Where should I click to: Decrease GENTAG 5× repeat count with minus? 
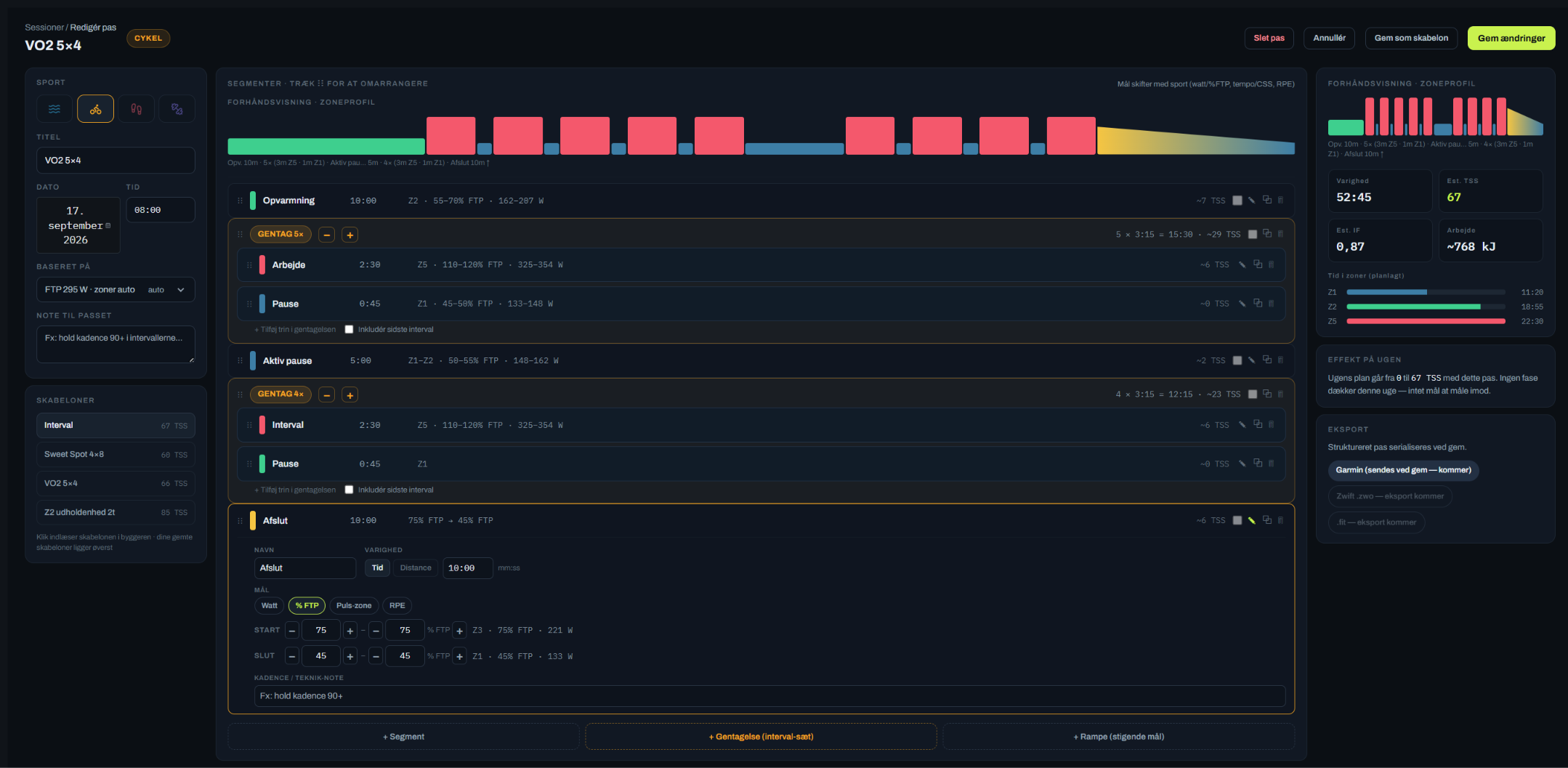click(327, 235)
